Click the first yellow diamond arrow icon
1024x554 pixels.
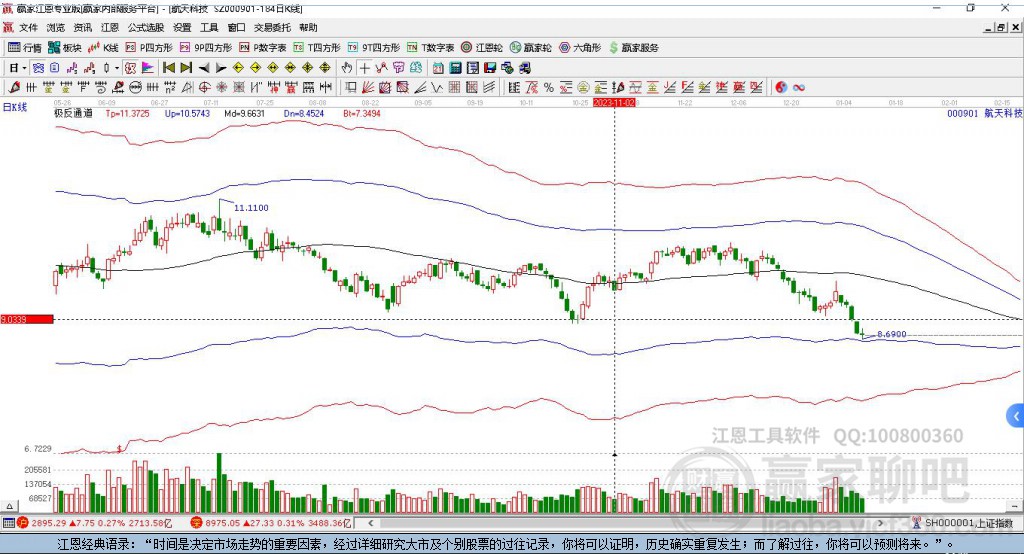tap(238, 68)
